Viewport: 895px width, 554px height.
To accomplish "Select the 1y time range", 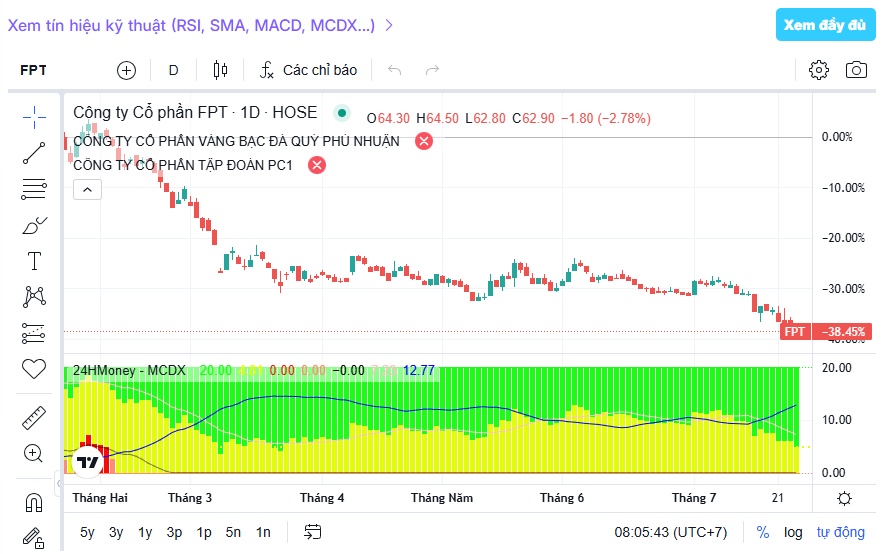I will point(145,532).
